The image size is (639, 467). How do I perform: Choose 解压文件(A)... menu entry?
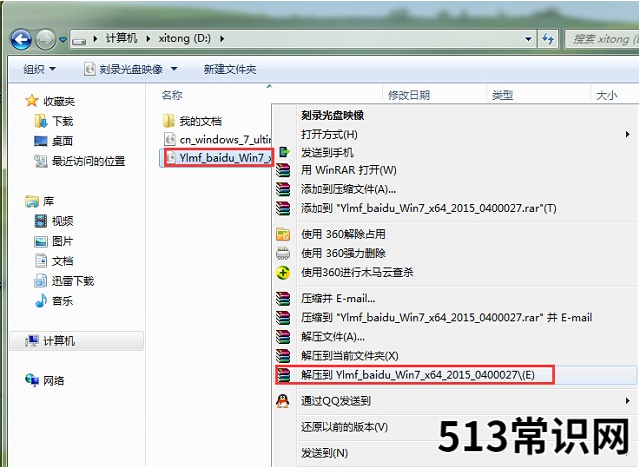(333, 337)
